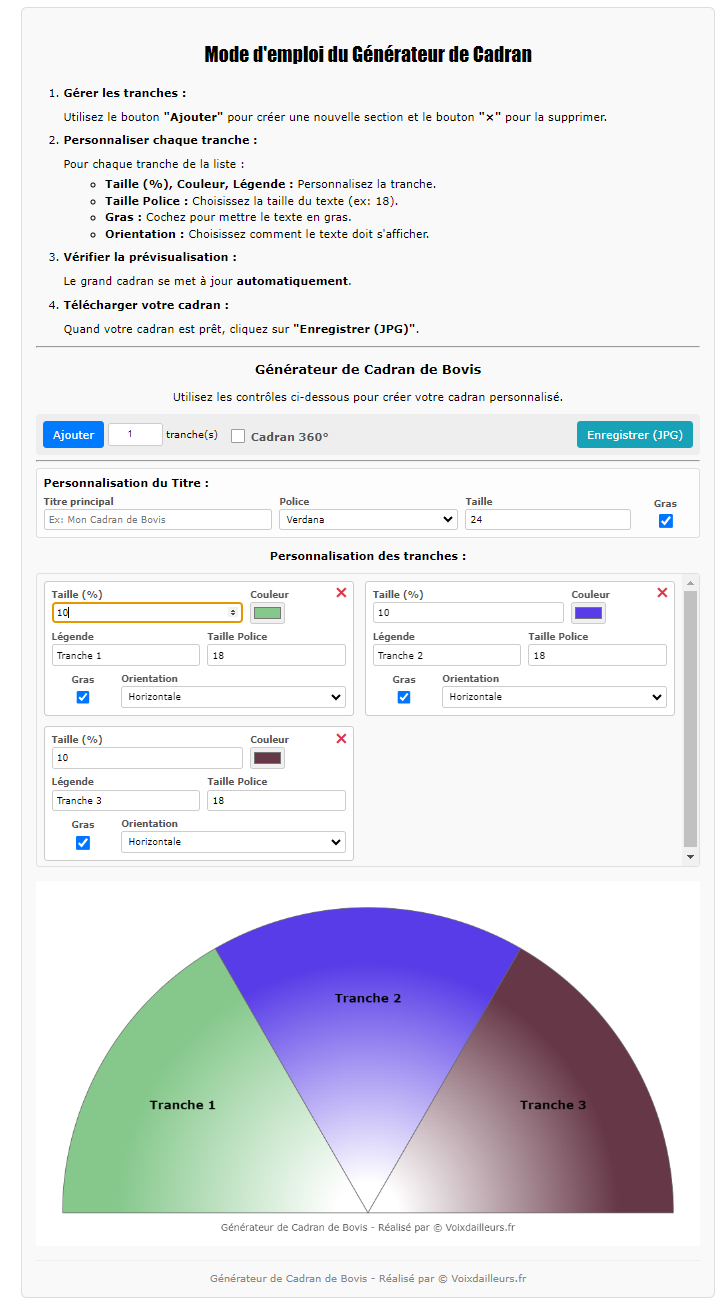Toggle Gras checkbox for Tranche 3
This screenshot has width=723, height=1305.
(83, 842)
